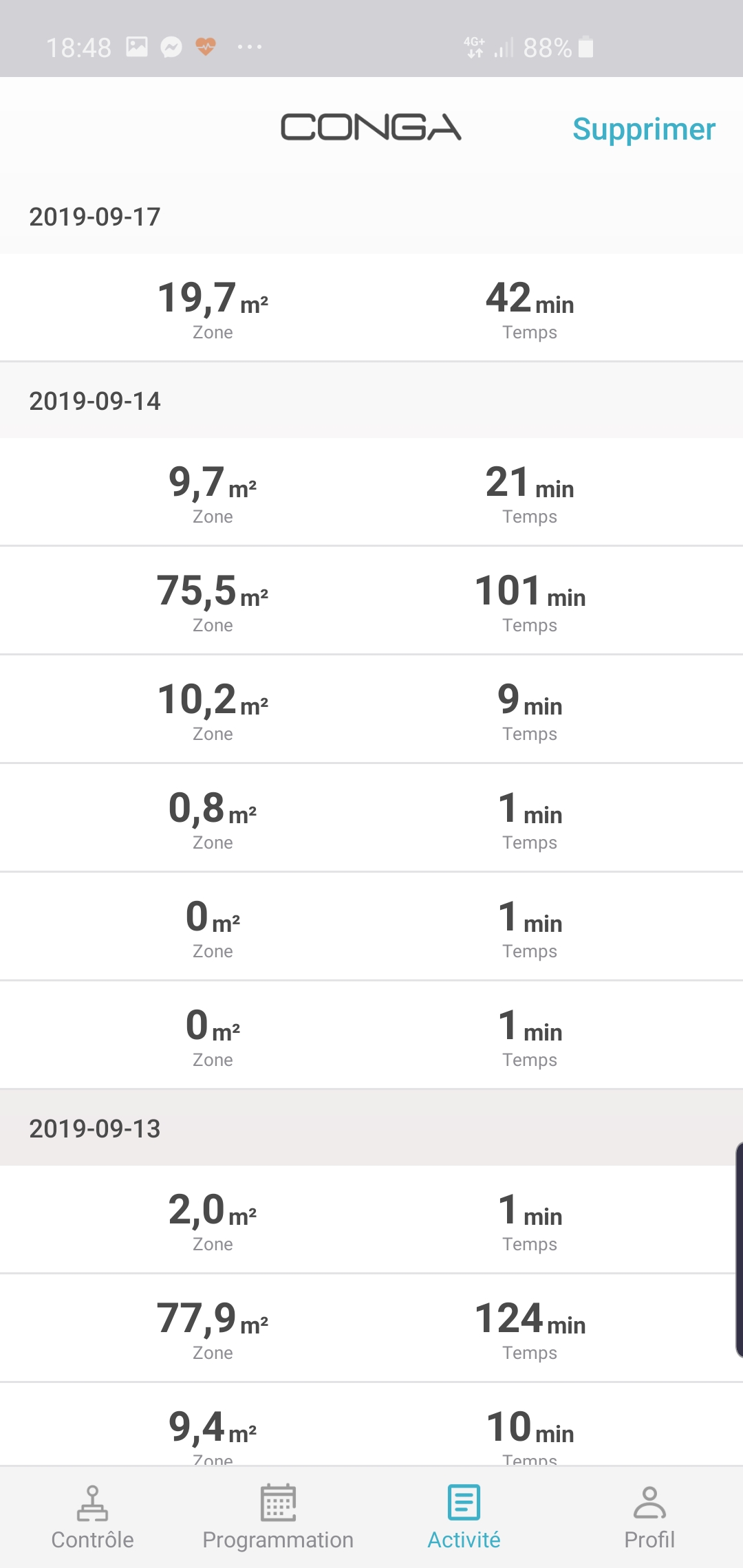Select the 10,2 m² 9 min entry
743x1568 pixels.
pos(371,709)
